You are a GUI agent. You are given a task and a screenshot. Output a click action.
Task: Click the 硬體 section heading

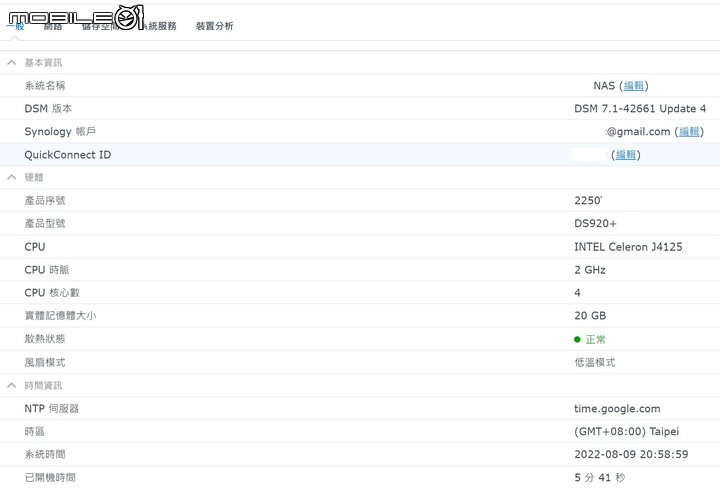(34, 177)
